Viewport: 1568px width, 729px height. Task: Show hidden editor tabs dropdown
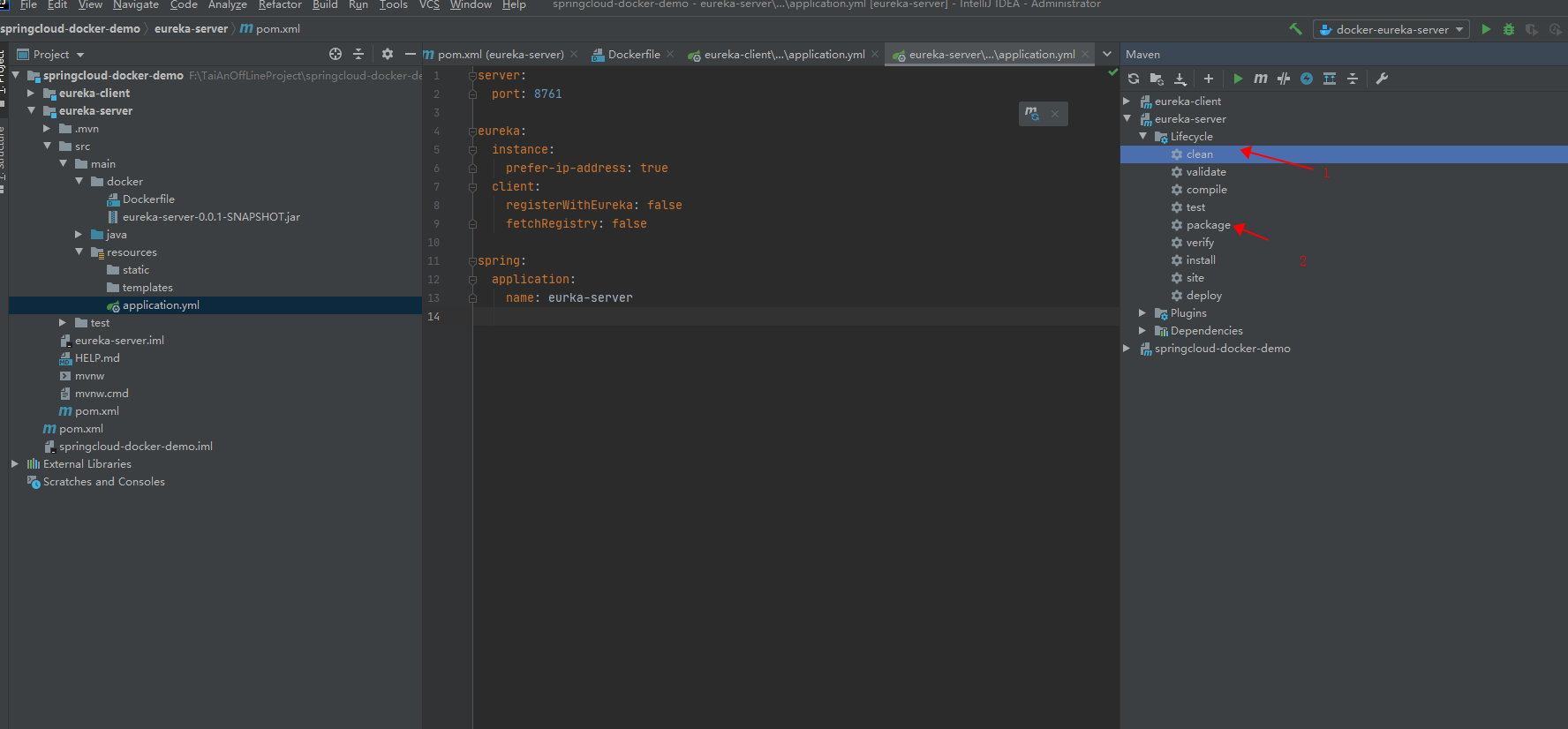(1107, 54)
